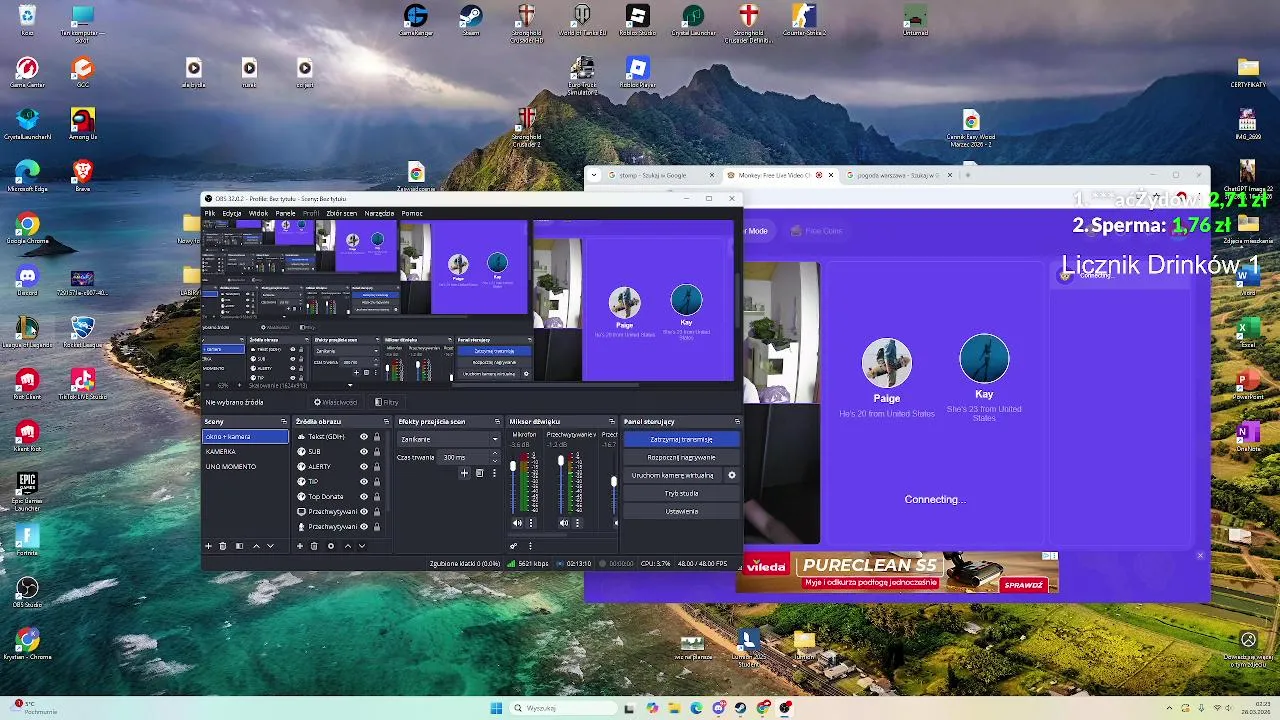Open Tryb studia mode
The image size is (1280, 720).
coord(681,493)
